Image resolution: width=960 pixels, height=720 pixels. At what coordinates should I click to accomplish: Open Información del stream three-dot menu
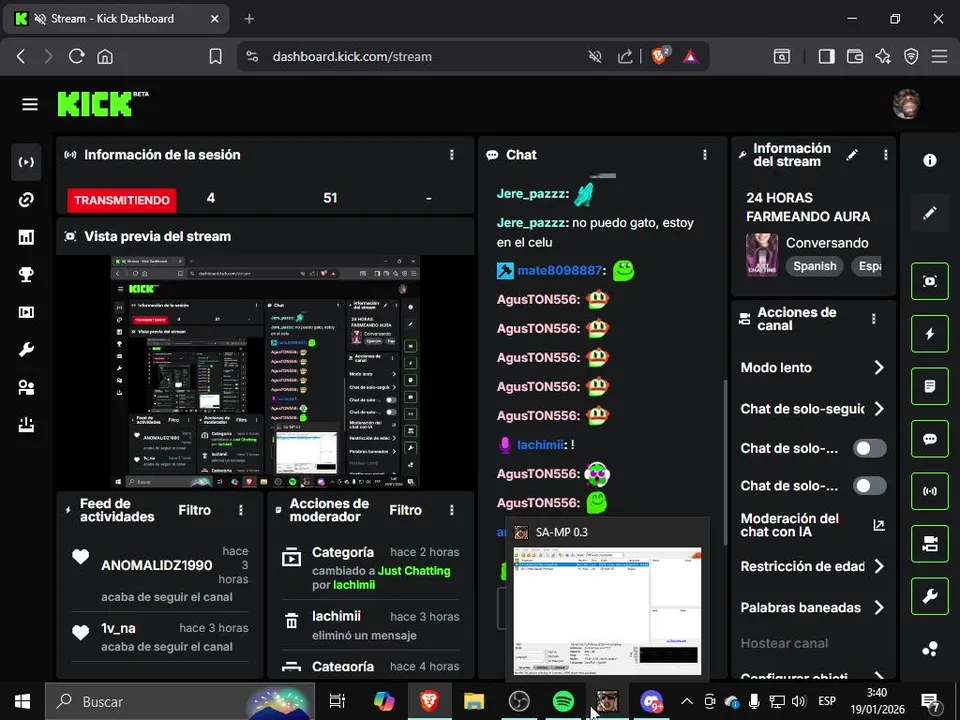[x=885, y=155]
